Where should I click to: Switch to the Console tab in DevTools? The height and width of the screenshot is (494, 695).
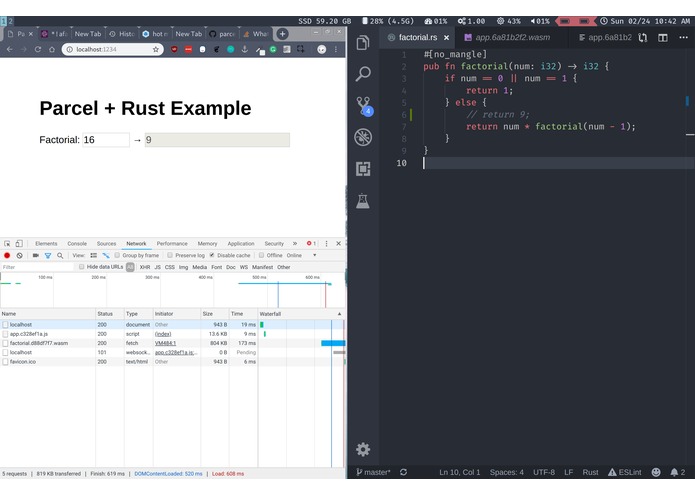(x=76, y=243)
